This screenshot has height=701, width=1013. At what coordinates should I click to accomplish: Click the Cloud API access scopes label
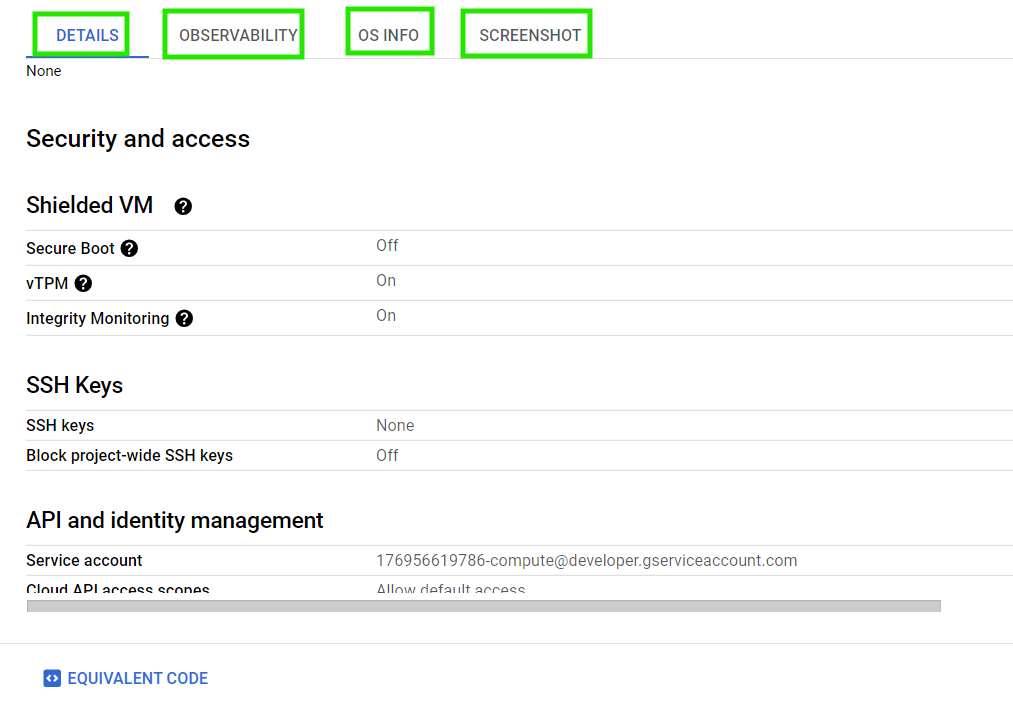point(118,589)
